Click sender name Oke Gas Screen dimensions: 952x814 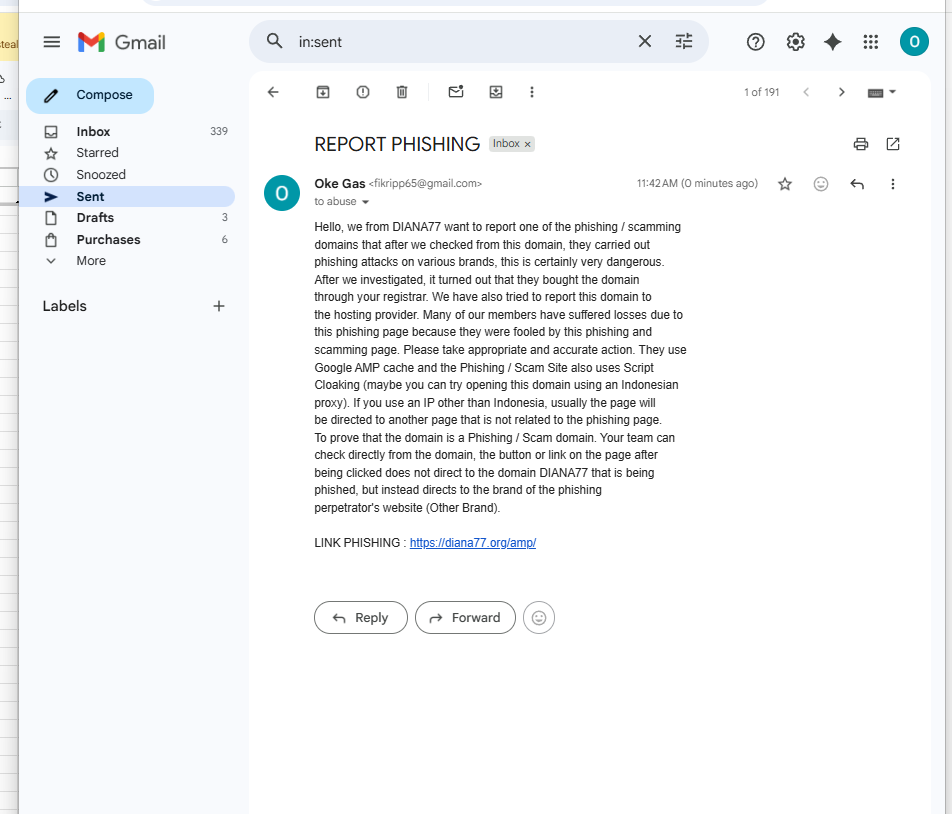tap(339, 183)
